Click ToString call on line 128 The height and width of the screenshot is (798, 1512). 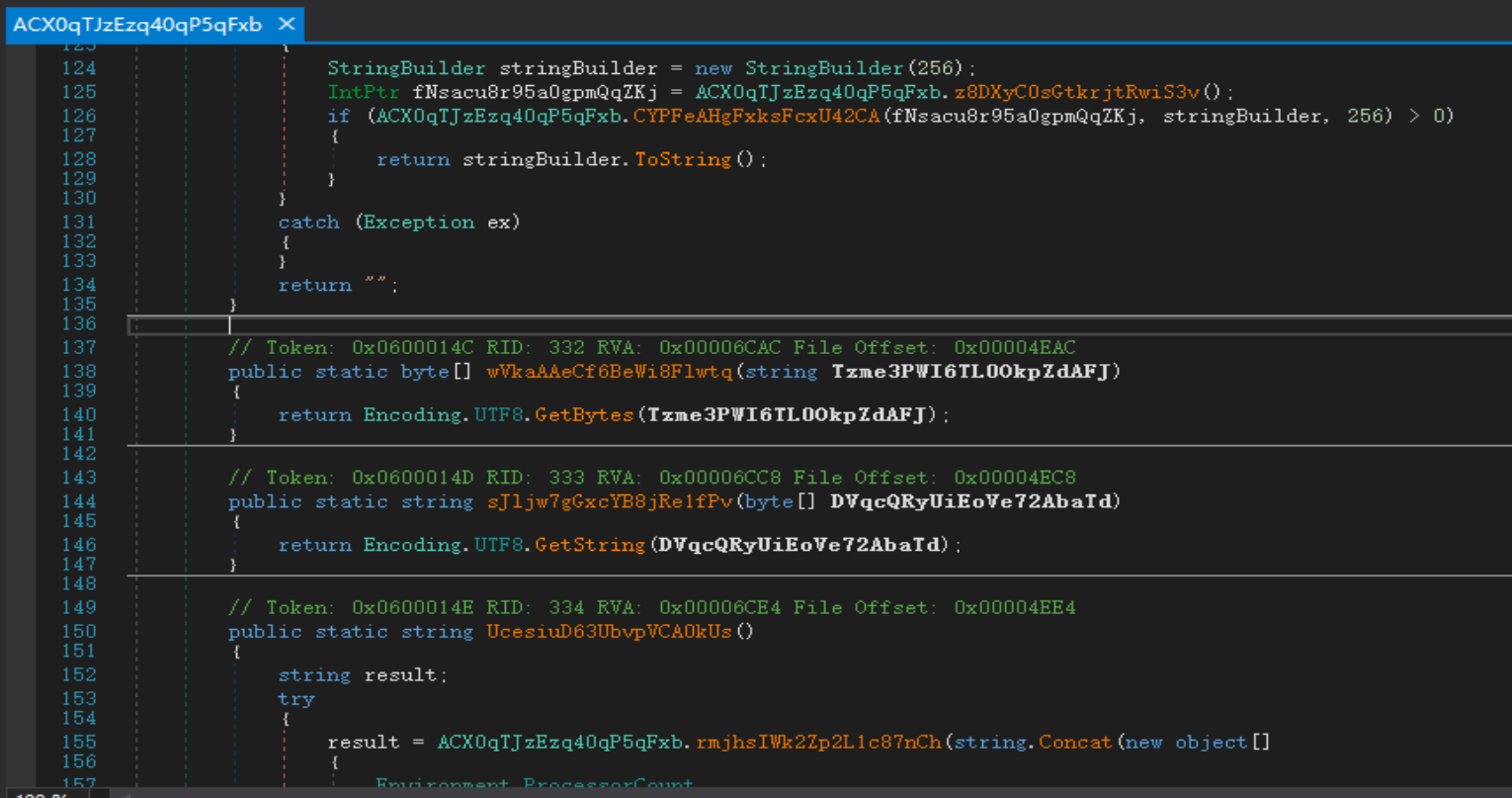[x=683, y=159]
